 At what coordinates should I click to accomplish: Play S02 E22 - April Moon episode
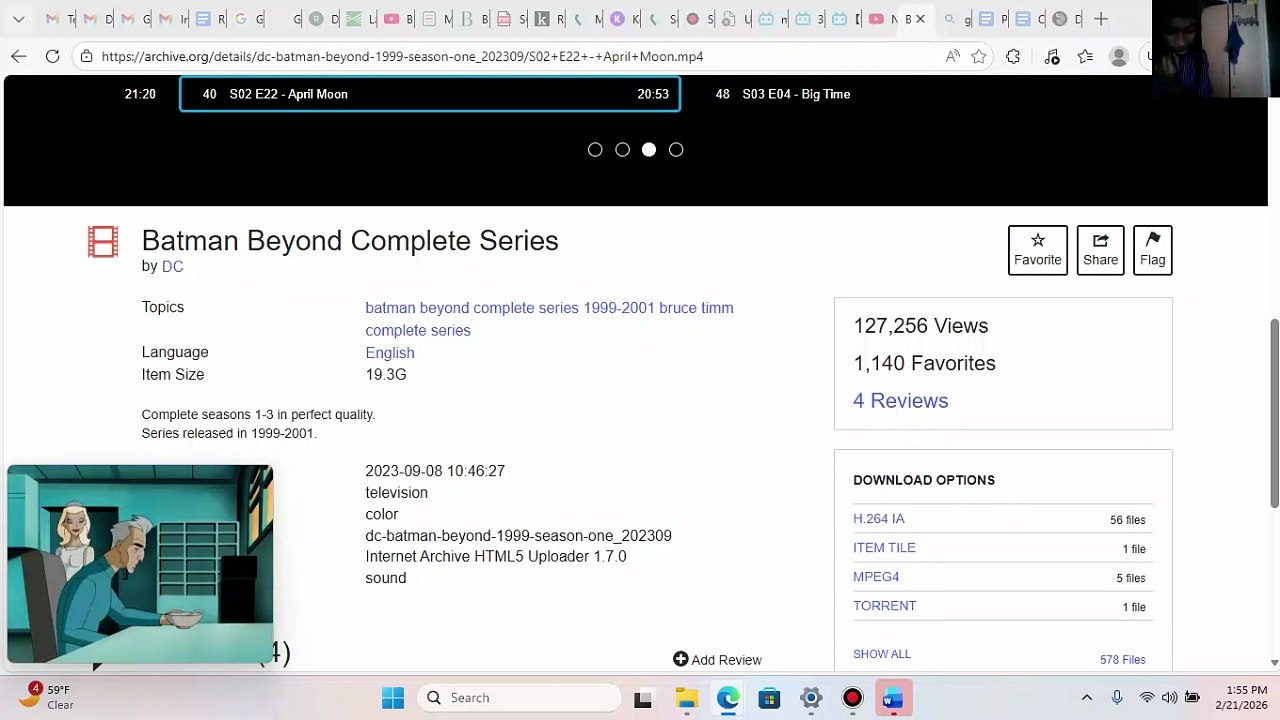(x=430, y=94)
